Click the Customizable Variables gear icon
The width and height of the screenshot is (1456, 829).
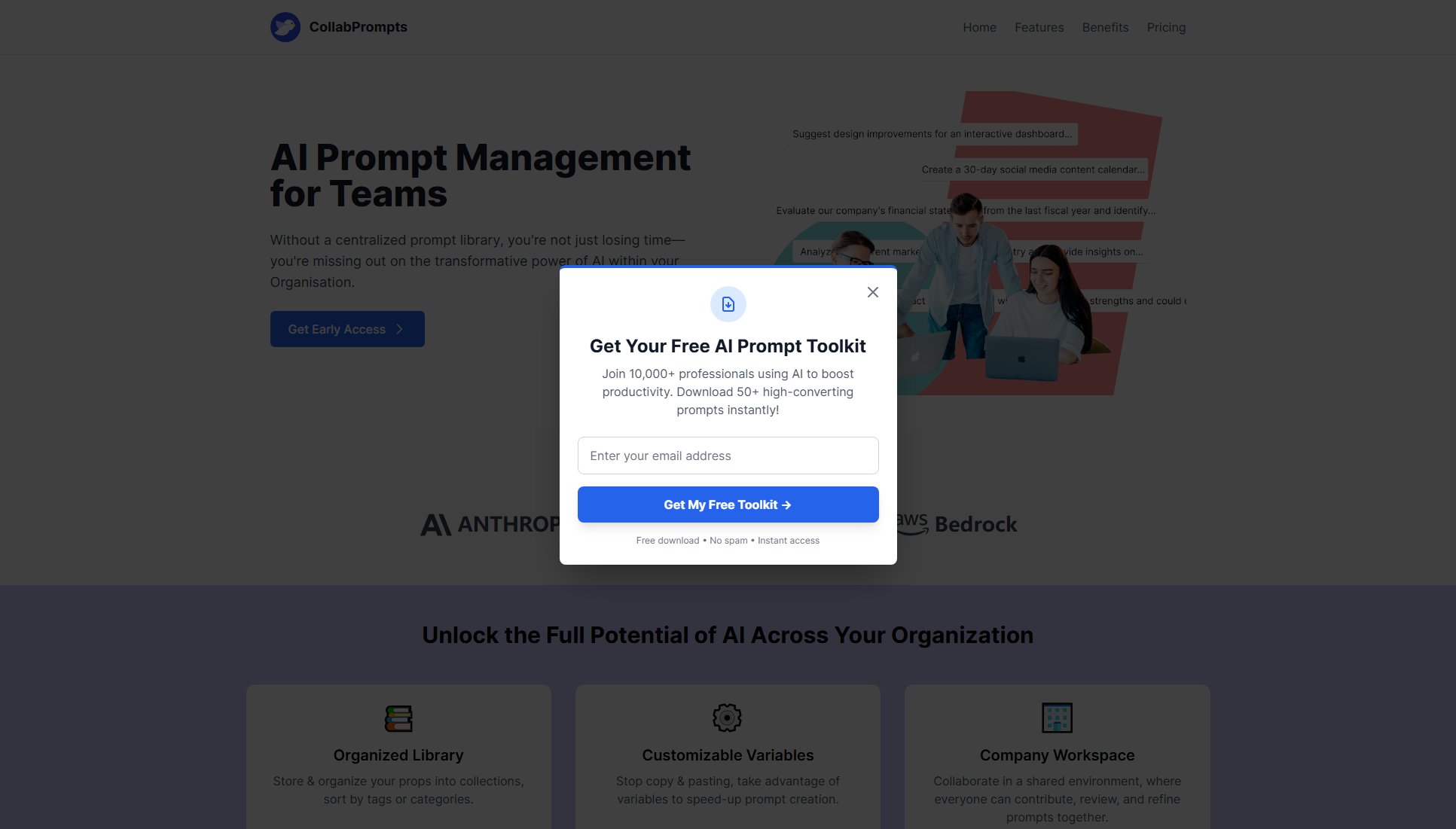pos(727,718)
